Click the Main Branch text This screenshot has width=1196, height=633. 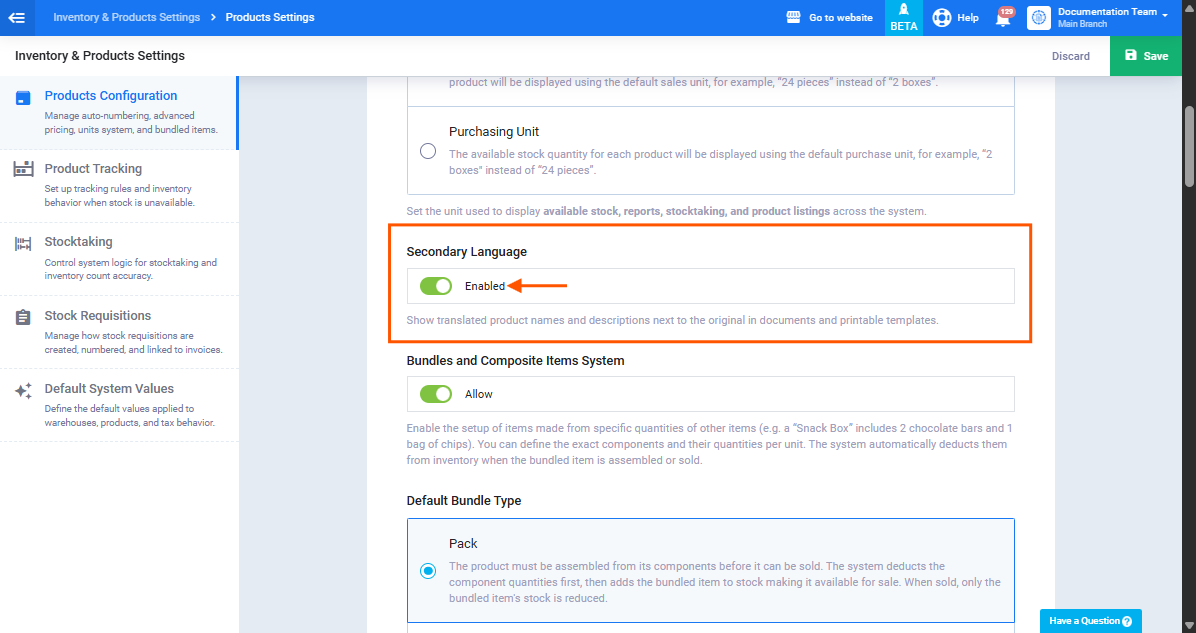(1082, 24)
